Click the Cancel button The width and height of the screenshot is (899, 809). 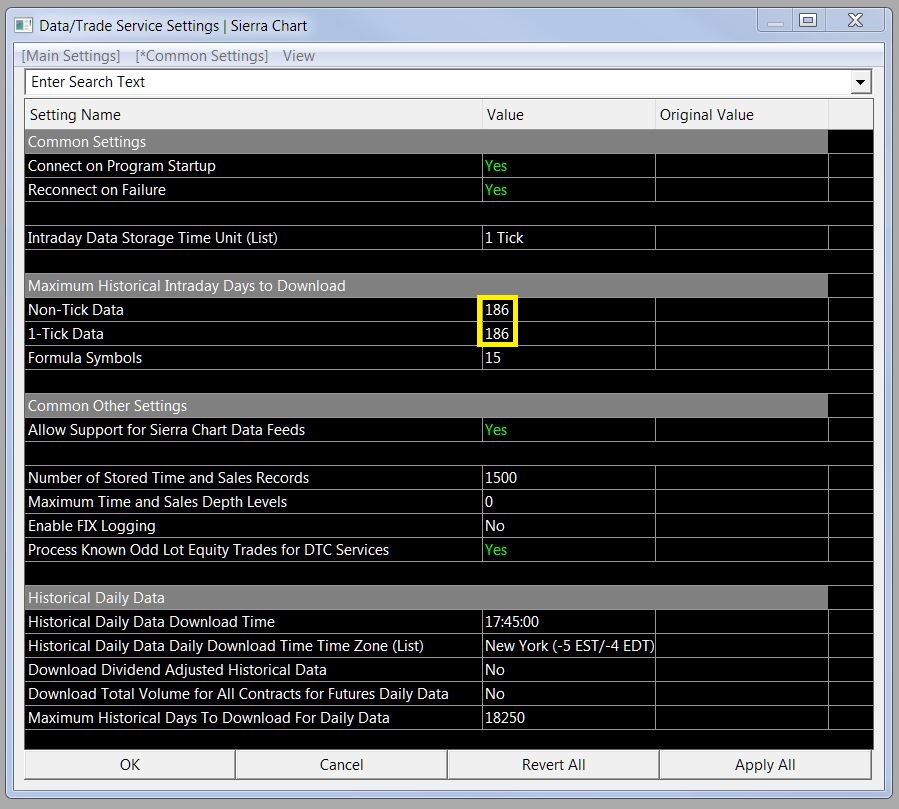click(x=341, y=764)
